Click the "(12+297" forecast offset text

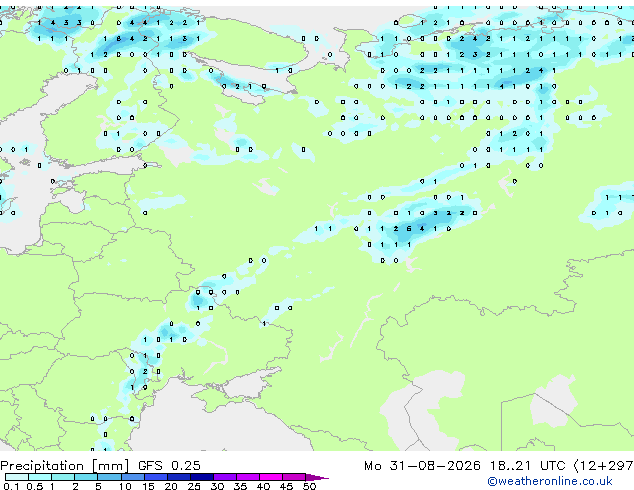604,466
